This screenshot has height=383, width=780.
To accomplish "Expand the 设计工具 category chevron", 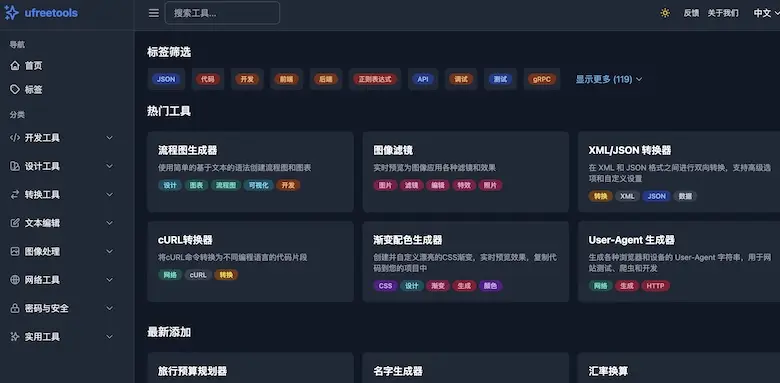I will [x=109, y=166].
